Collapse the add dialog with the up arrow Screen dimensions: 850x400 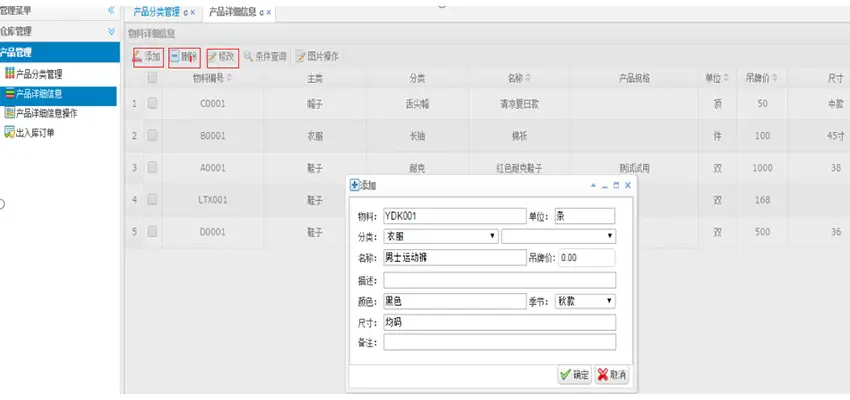tap(593, 185)
